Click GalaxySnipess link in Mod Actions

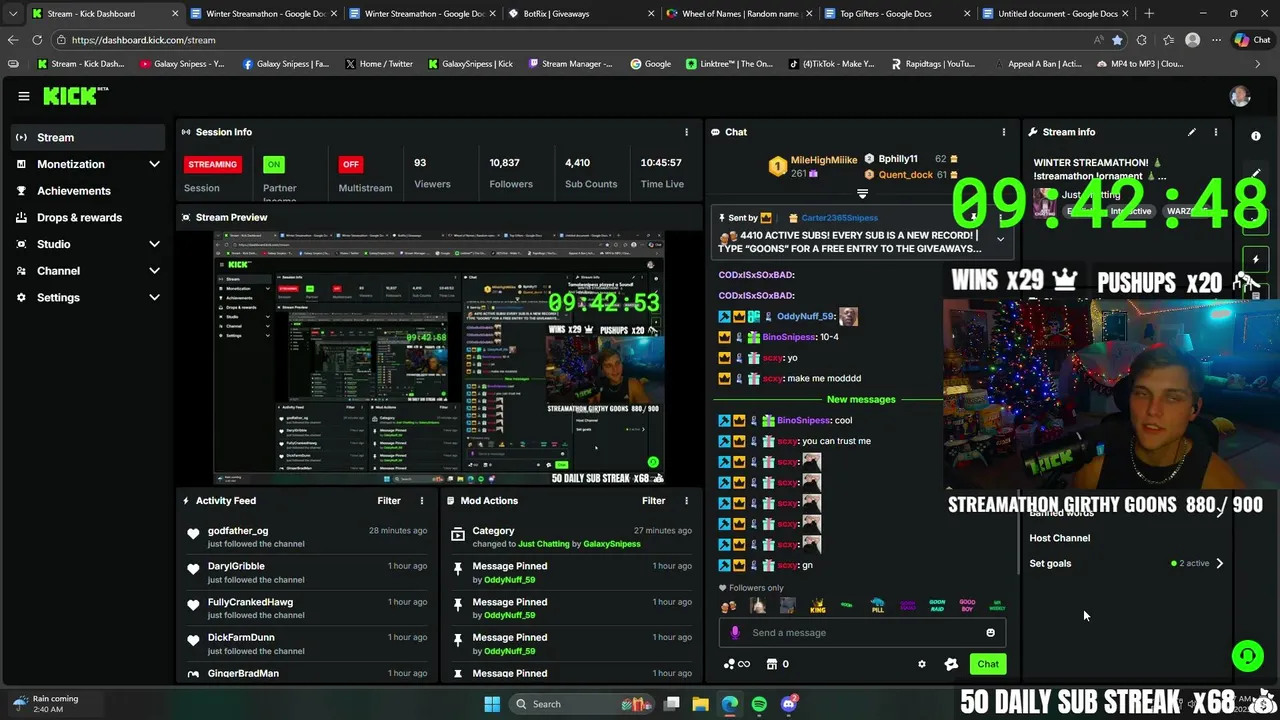click(611, 544)
